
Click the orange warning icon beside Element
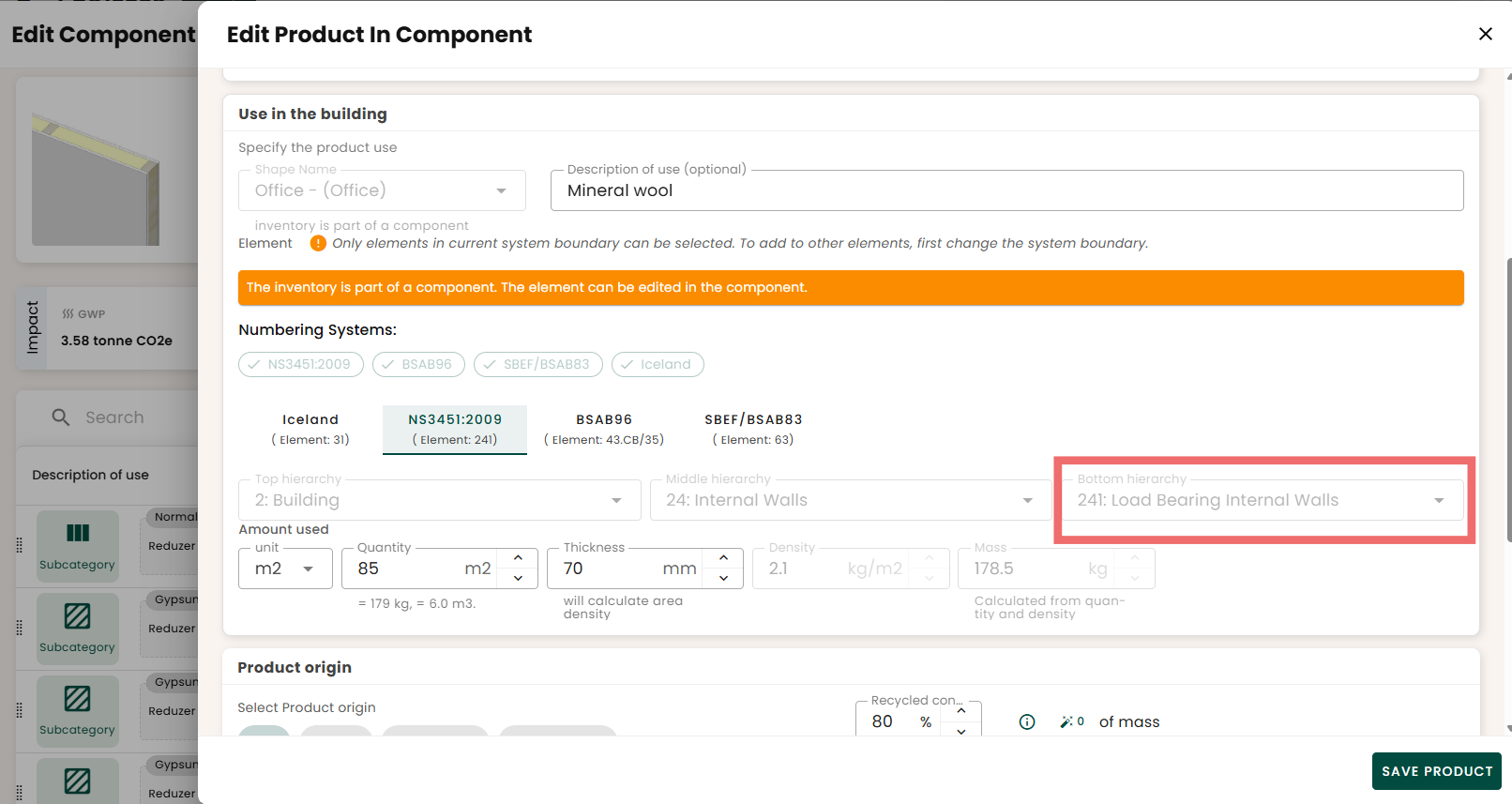(318, 243)
